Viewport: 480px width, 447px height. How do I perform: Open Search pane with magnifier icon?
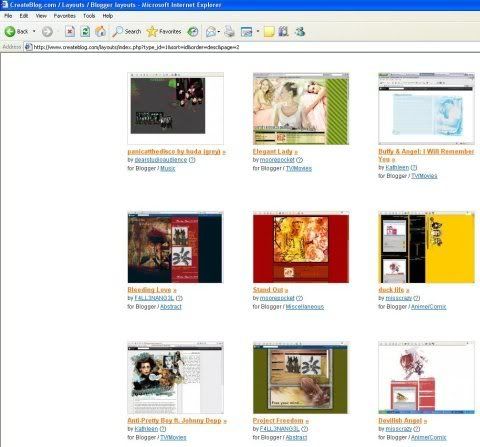pos(127,32)
